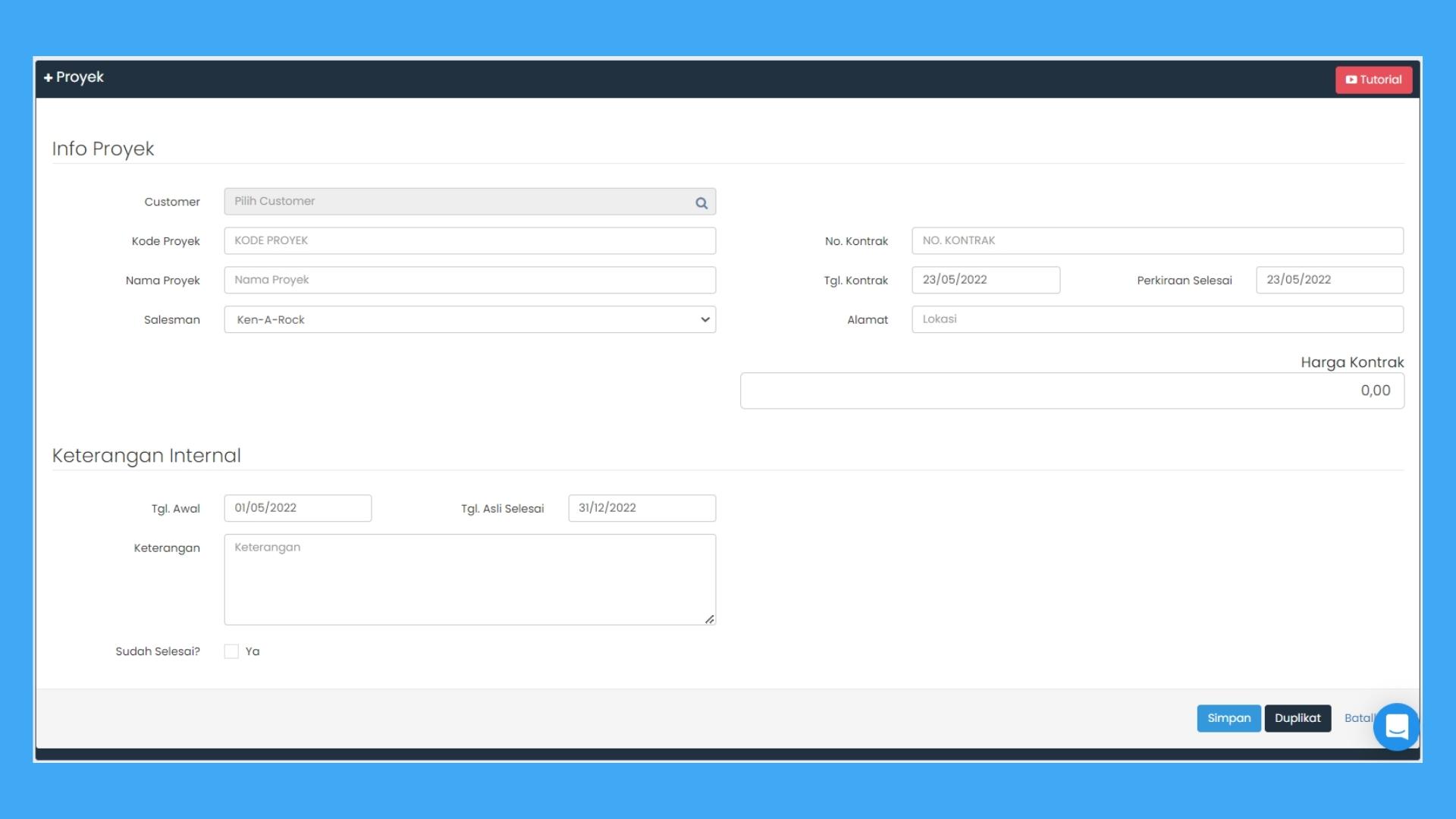Open the Tgl. Asli Selesai date field
This screenshot has width=1456, height=819.
tap(642, 509)
